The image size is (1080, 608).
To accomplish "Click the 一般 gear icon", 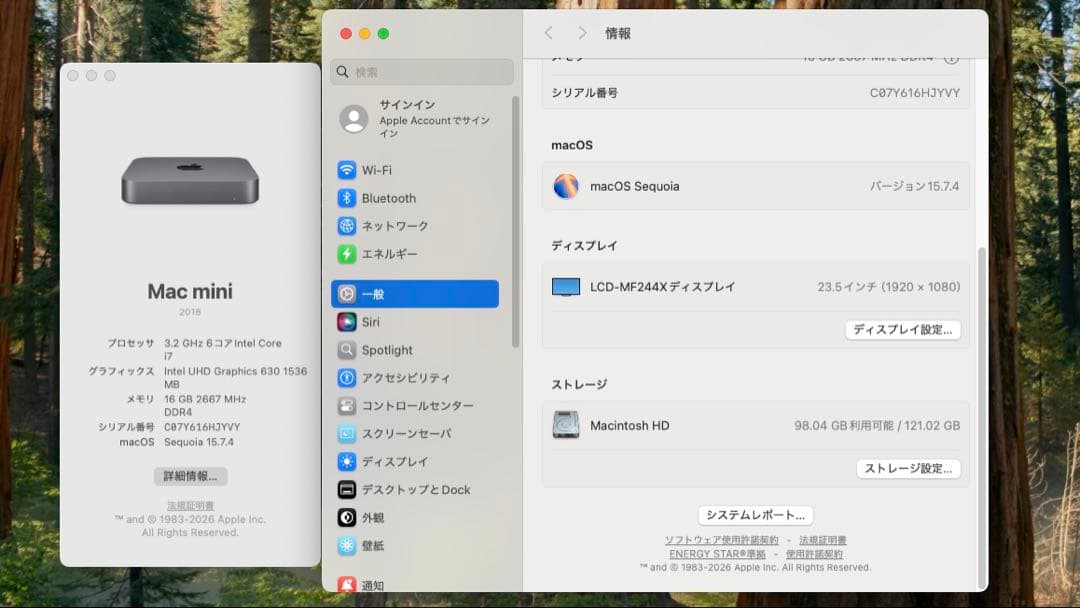I will click(346, 294).
